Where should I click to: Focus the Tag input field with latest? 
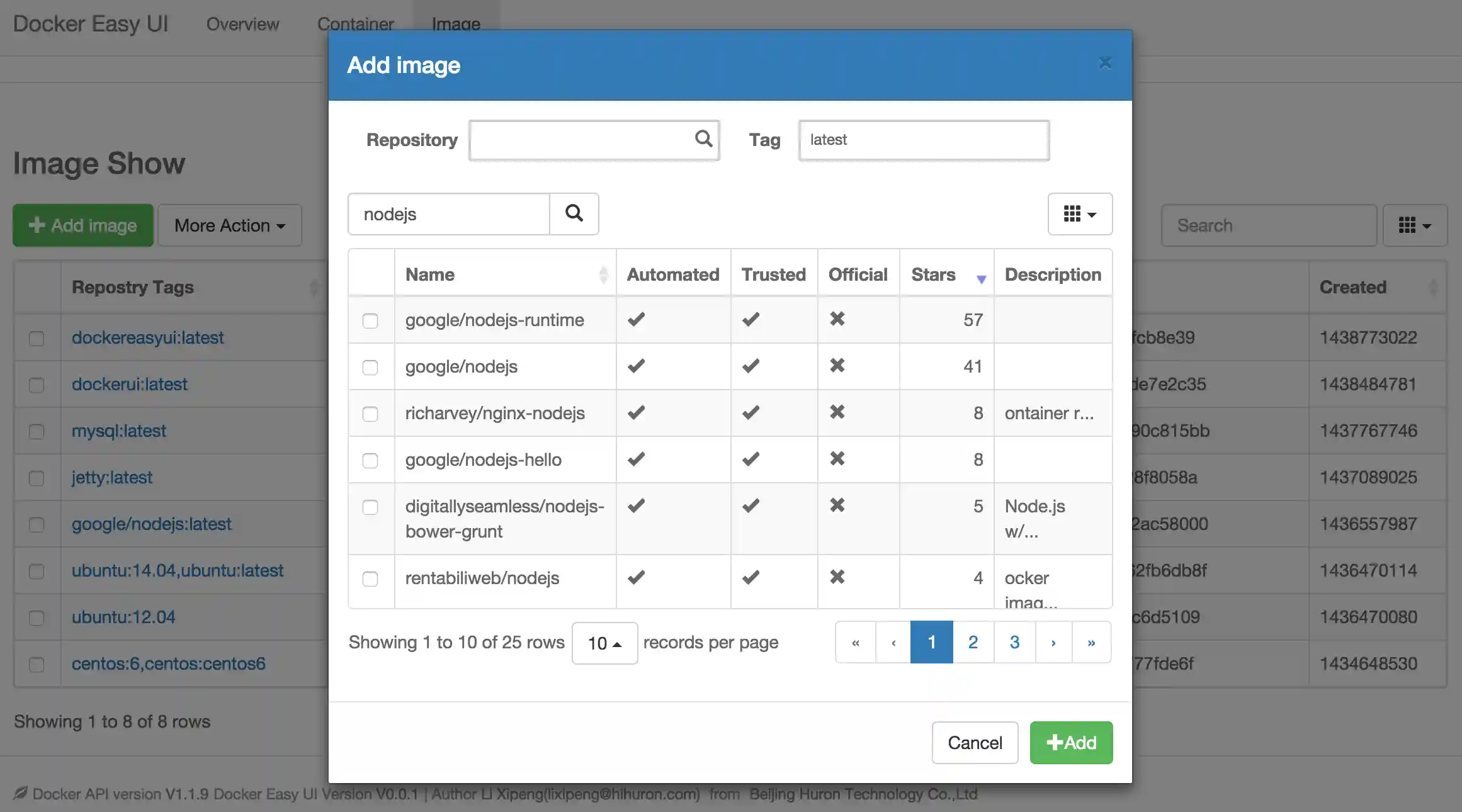[x=924, y=140]
